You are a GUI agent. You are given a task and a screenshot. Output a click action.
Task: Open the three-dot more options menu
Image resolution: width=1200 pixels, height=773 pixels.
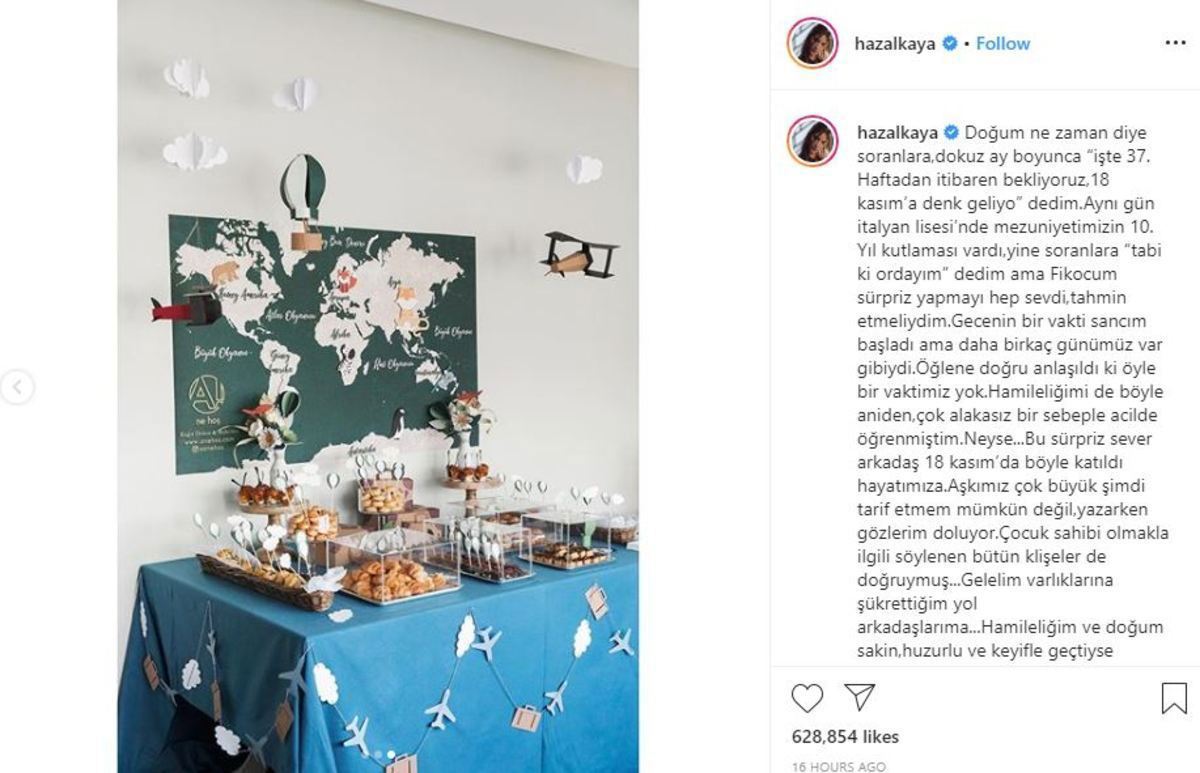1175,43
